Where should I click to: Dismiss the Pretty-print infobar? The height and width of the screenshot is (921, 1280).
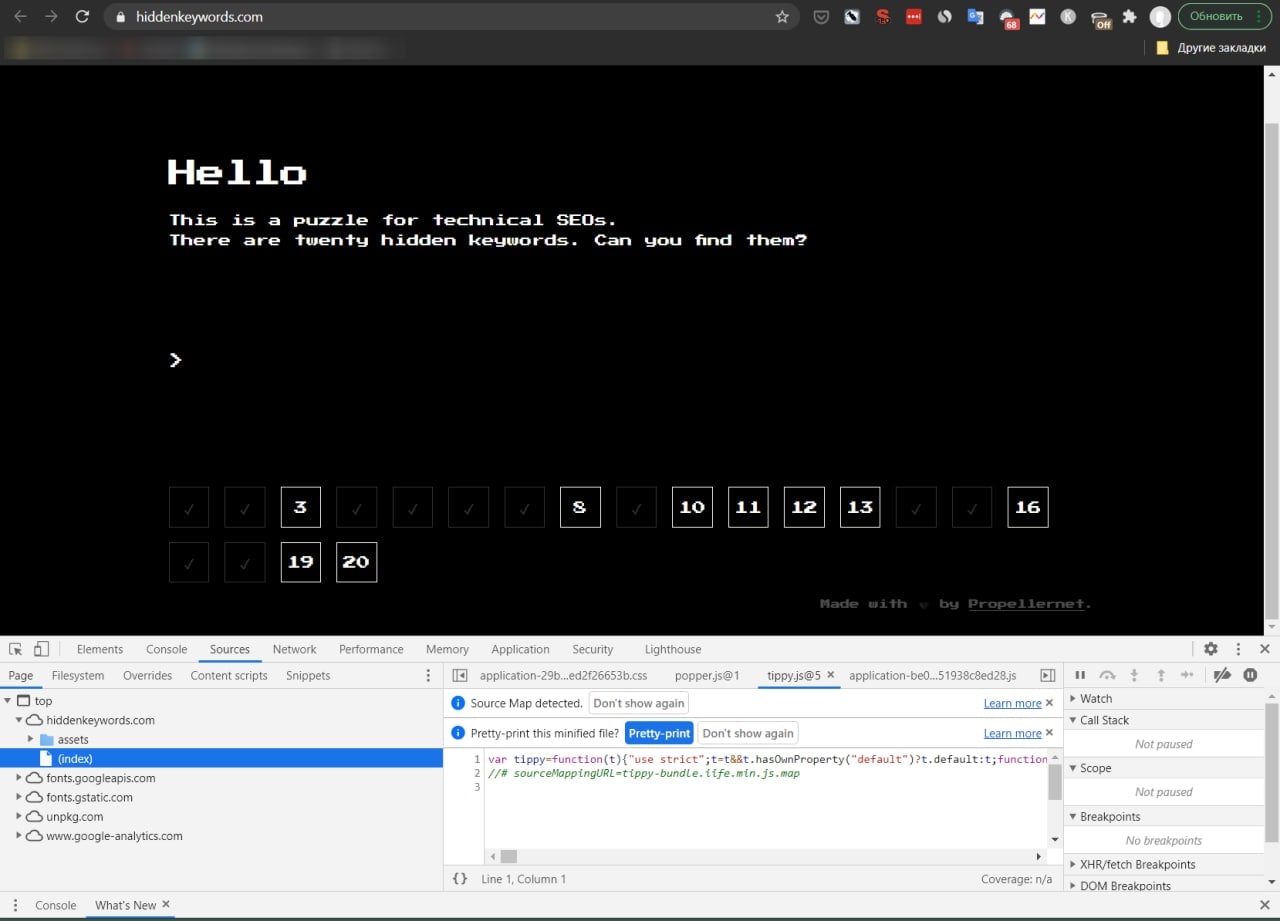[1049, 733]
